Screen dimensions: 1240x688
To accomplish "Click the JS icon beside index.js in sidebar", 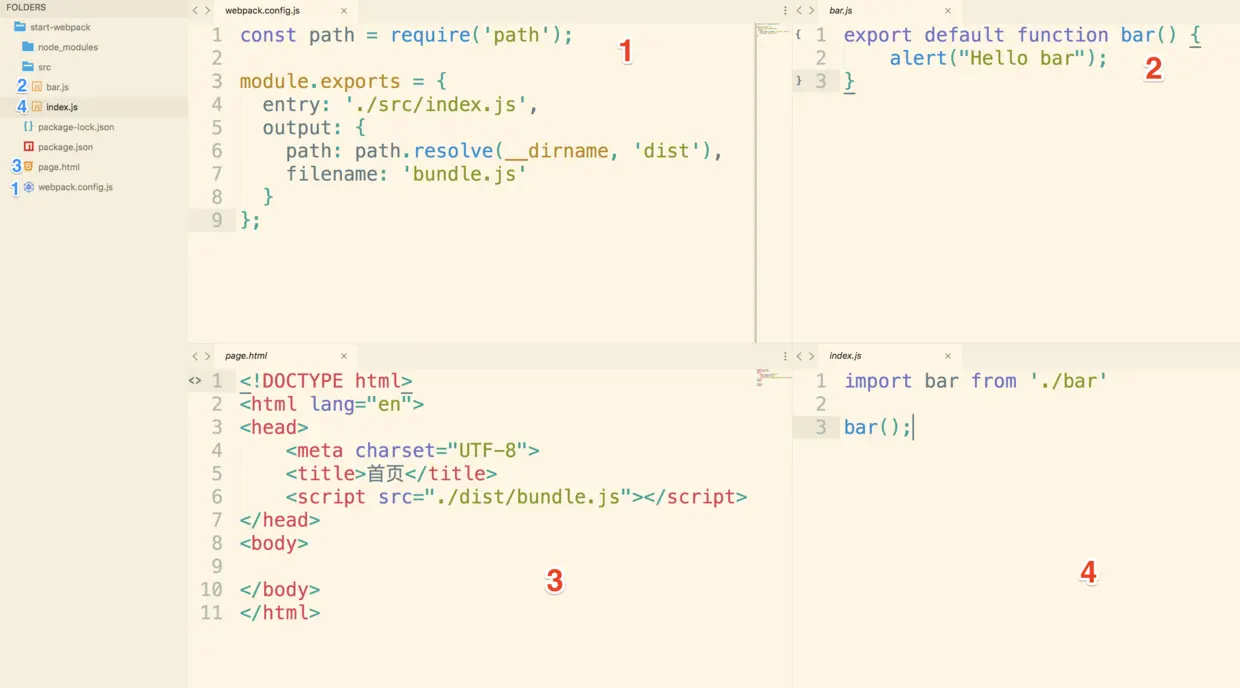I will point(37,107).
